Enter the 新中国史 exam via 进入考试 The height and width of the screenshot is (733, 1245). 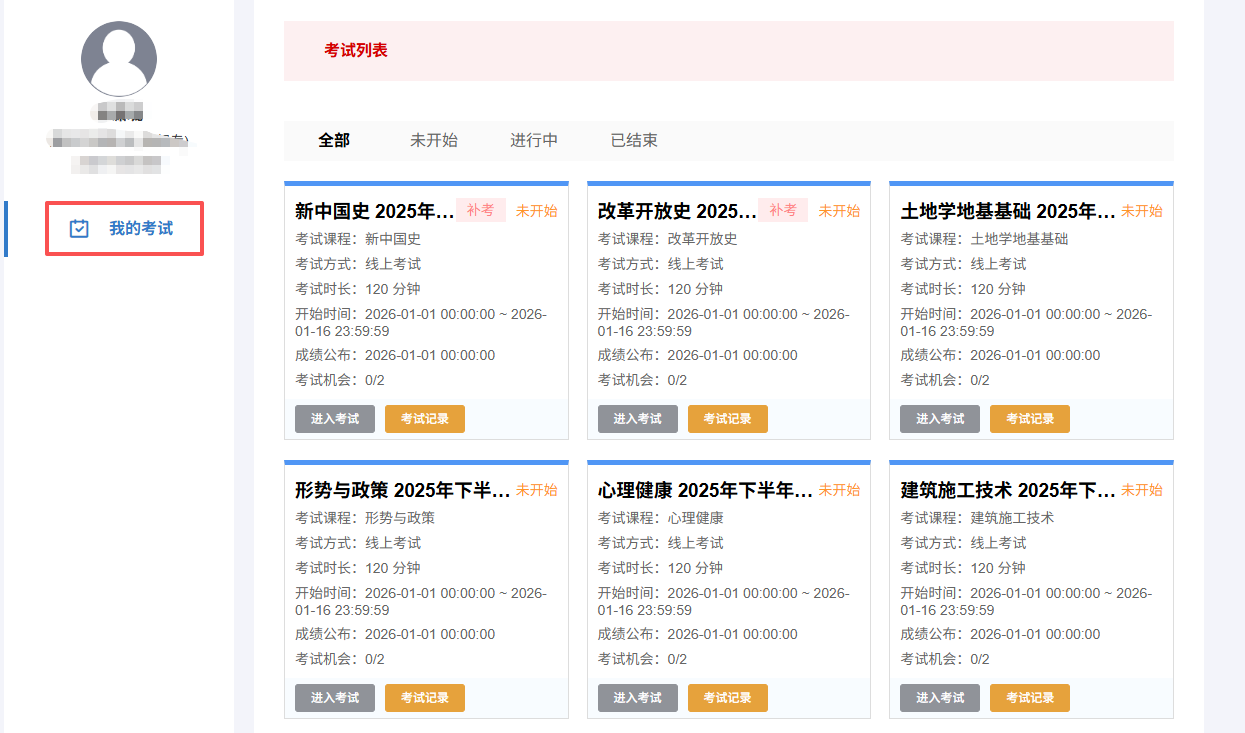point(334,419)
